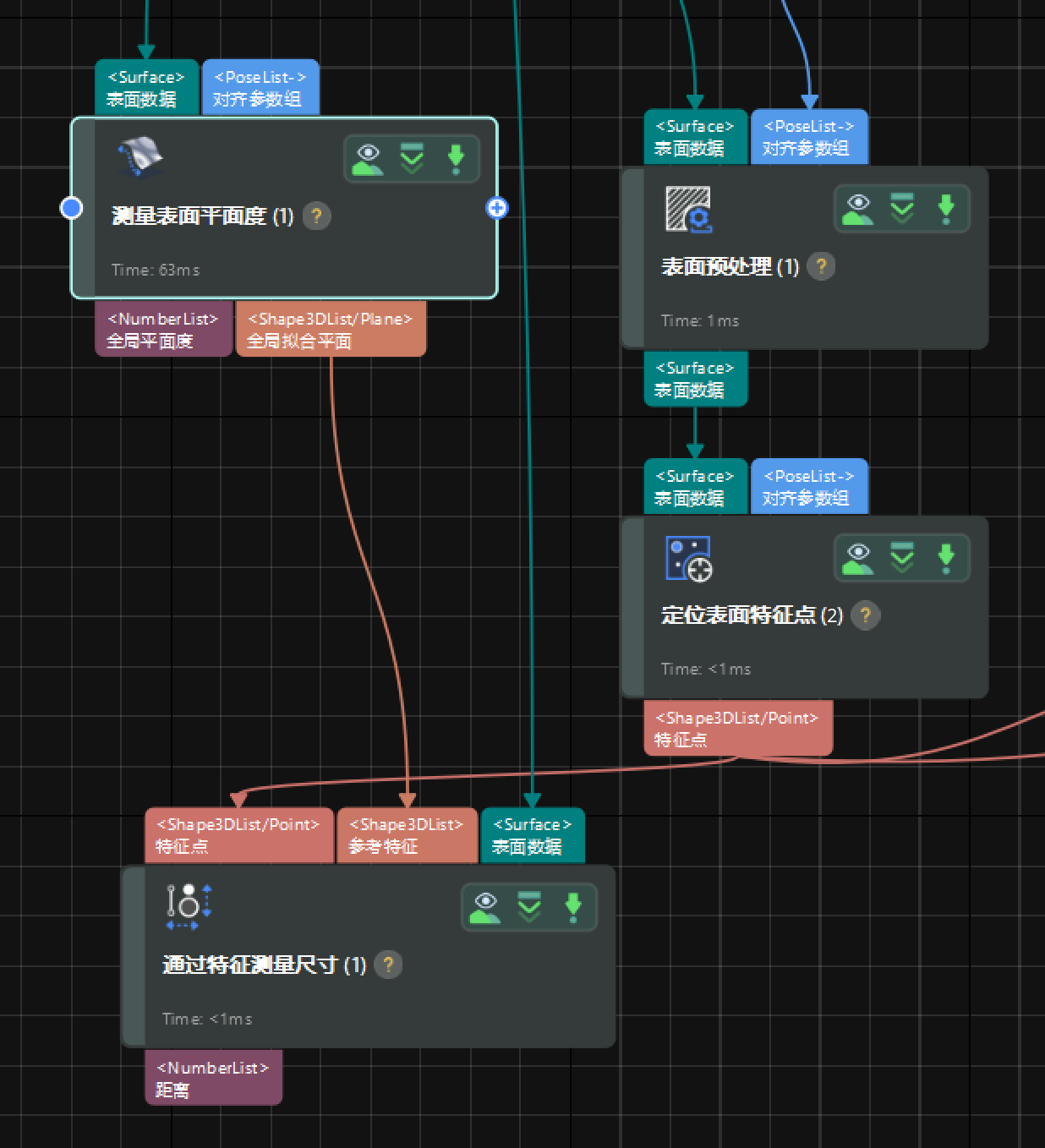
Task: Select Surface 表面数据 output of 表面预处理
Action: point(696,378)
